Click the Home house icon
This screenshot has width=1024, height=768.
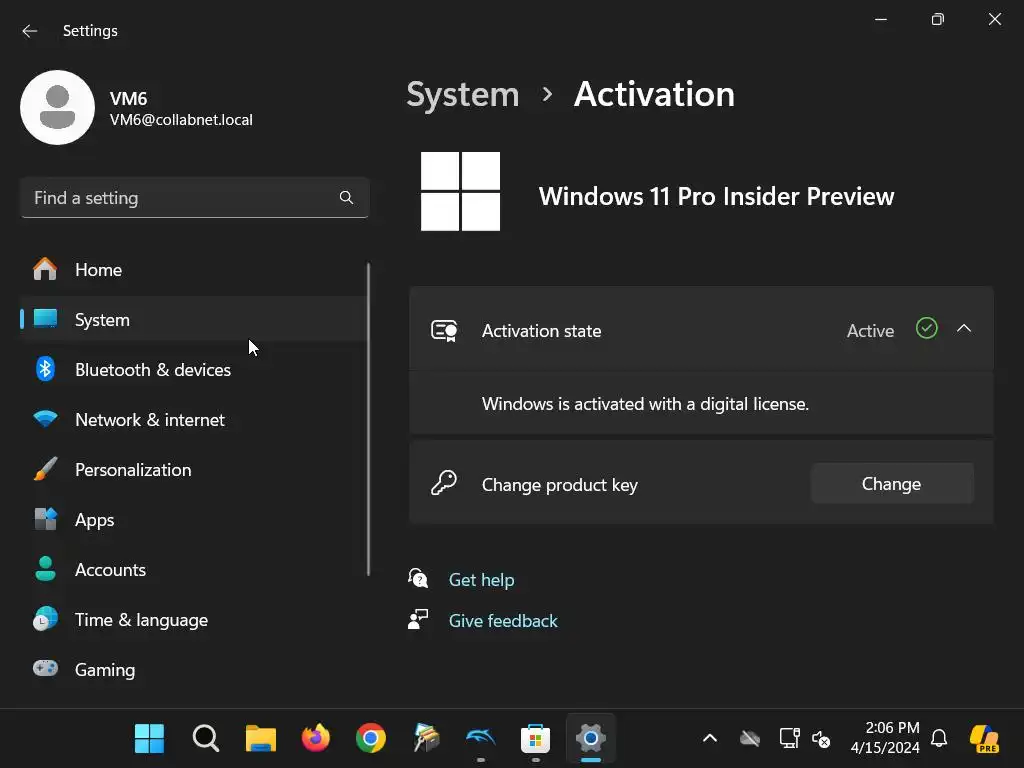[45, 269]
